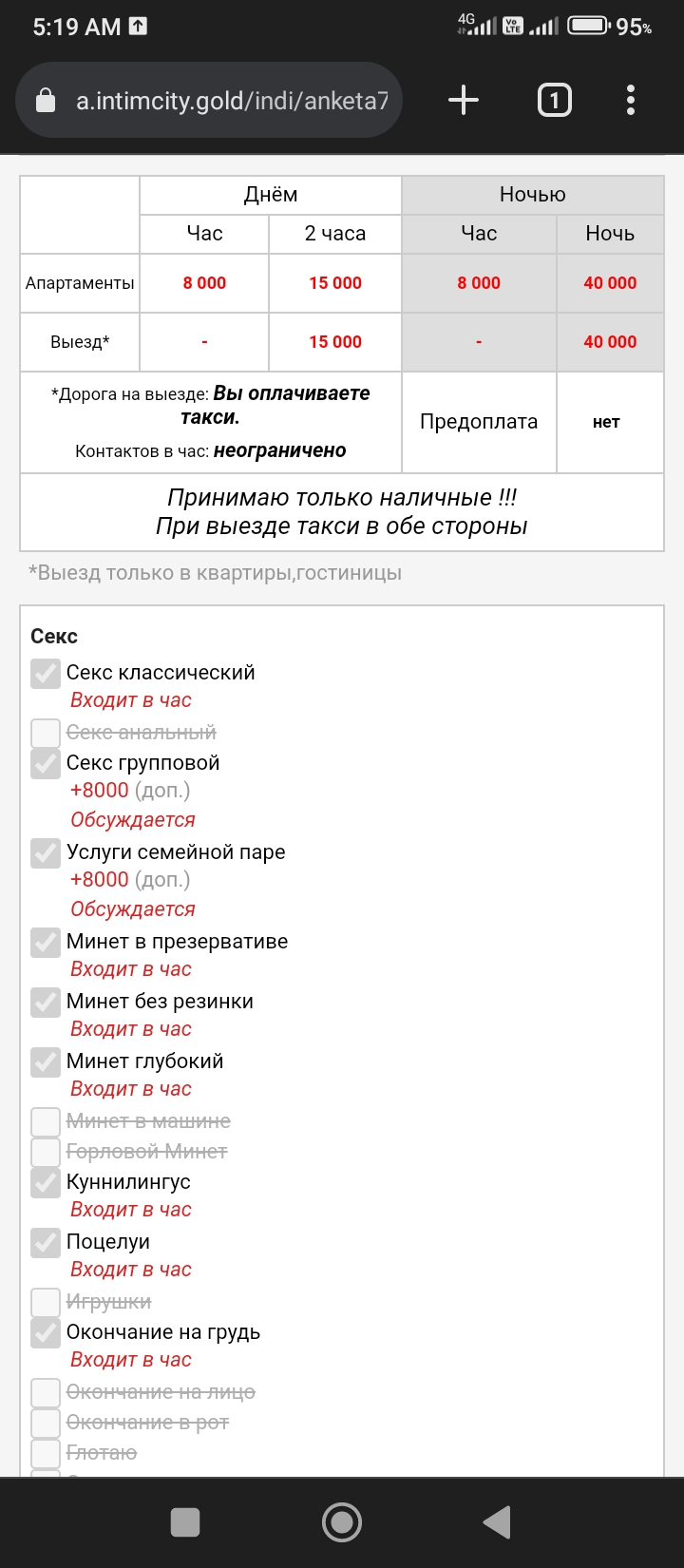
Task: Tap Android recent apps square button
Action: (185, 1522)
